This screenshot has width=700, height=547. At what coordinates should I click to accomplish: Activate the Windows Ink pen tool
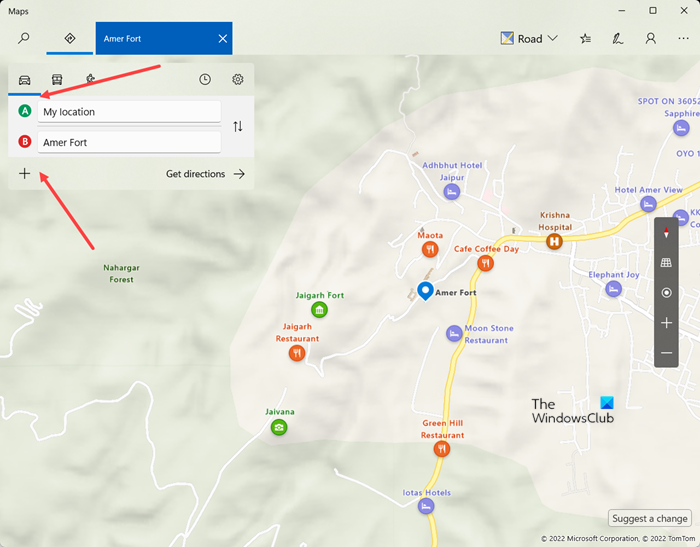pyautogui.click(x=618, y=39)
